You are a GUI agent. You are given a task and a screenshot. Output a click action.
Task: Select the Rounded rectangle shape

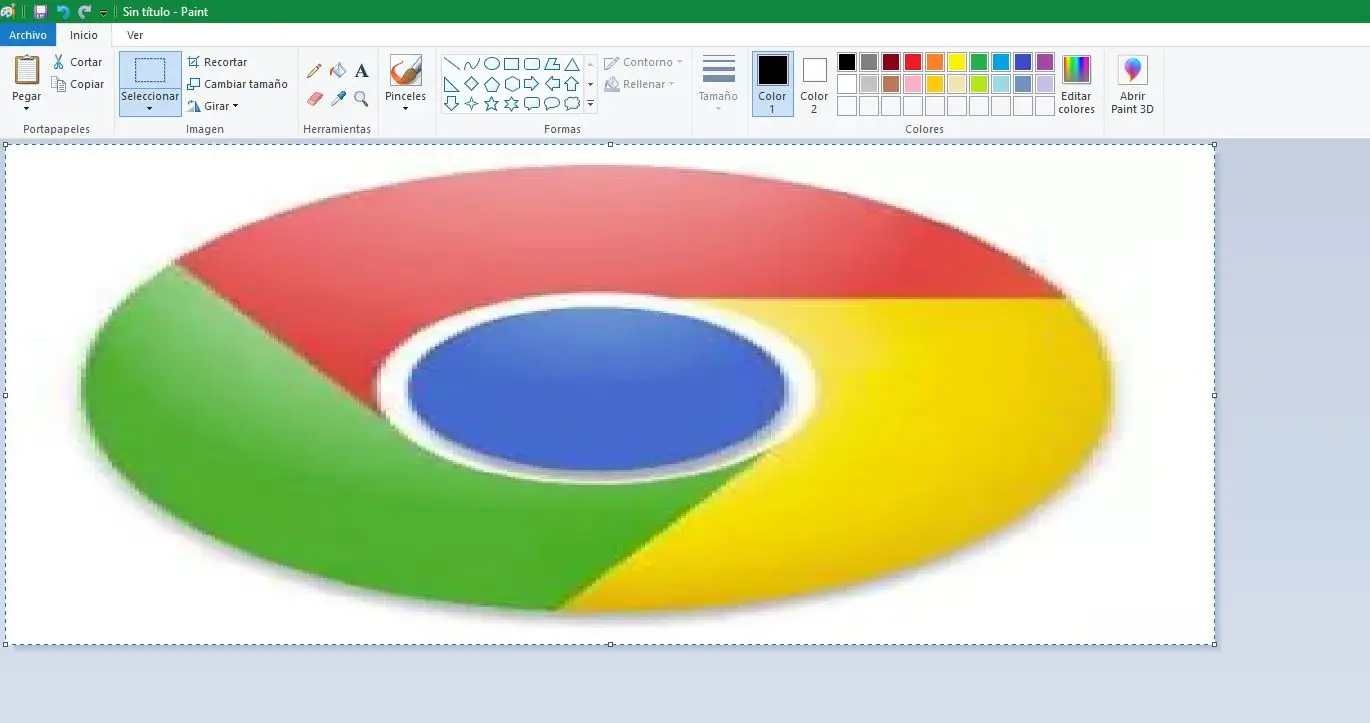coord(531,64)
